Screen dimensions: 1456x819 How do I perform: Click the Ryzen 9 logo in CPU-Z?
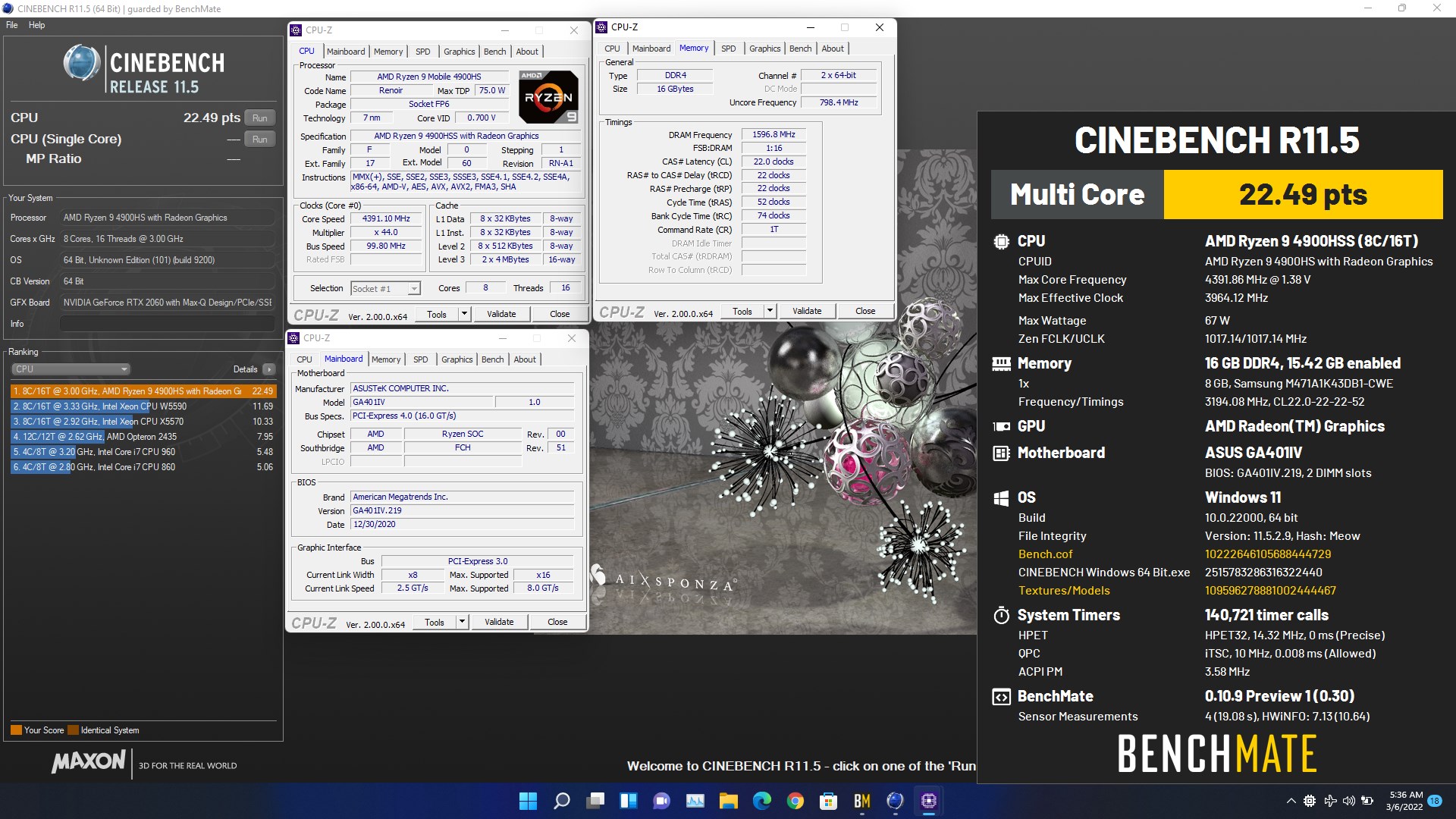coord(548,97)
